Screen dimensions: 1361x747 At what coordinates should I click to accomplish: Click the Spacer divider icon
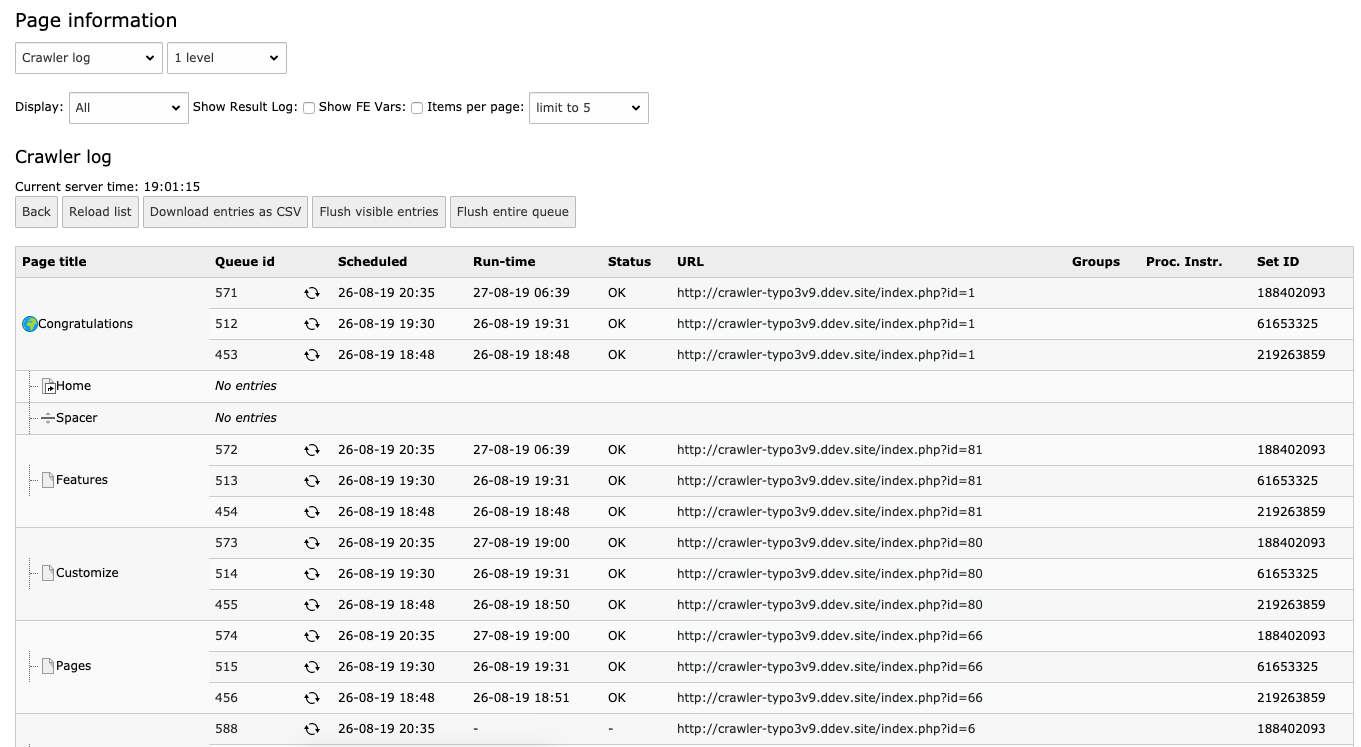point(48,418)
